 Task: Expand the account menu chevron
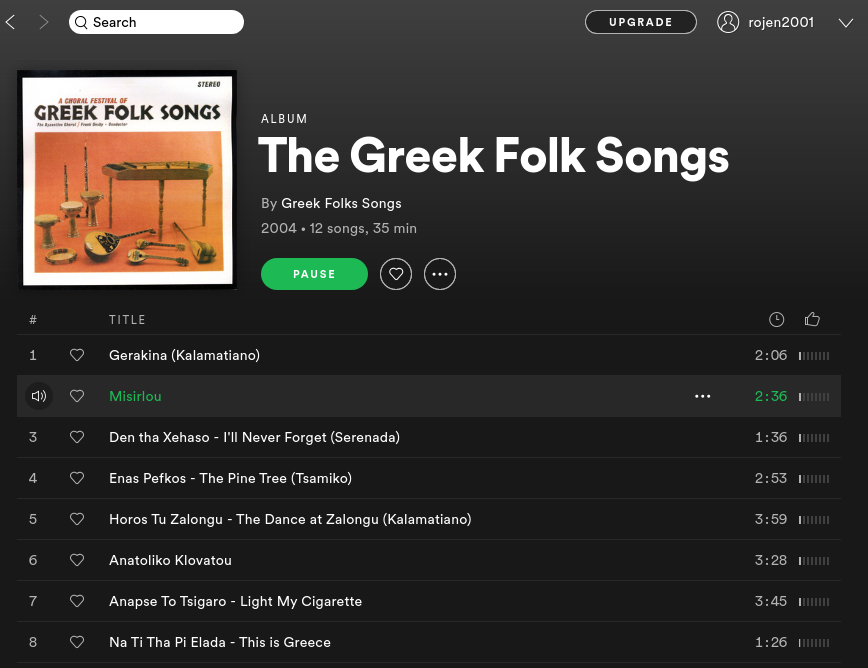click(x=845, y=23)
